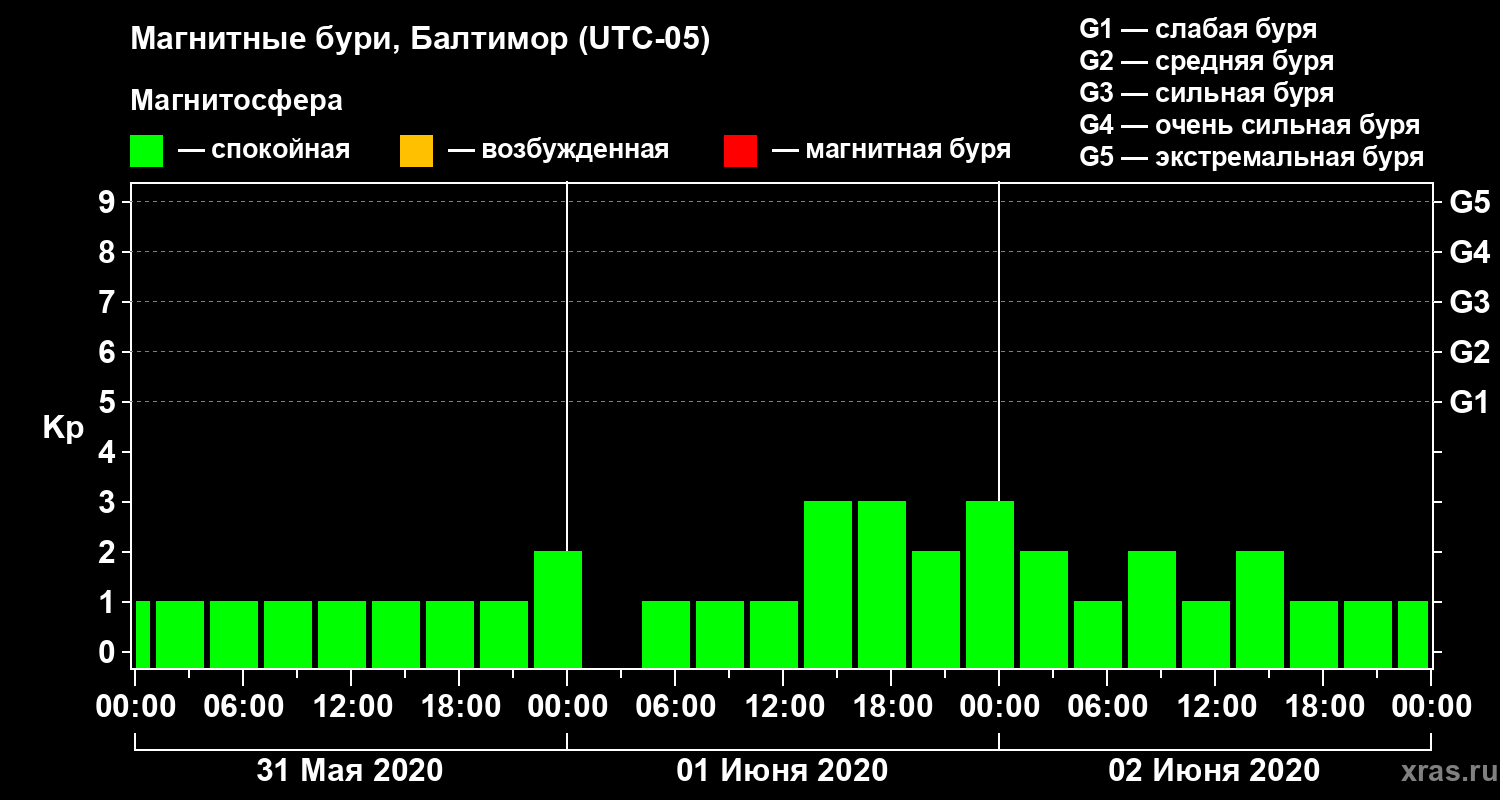Image resolution: width=1500 pixels, height=800 pixels.
Task: Click the '12:00' tick label above 01 Июня 2020
Action: click(783, 706)
